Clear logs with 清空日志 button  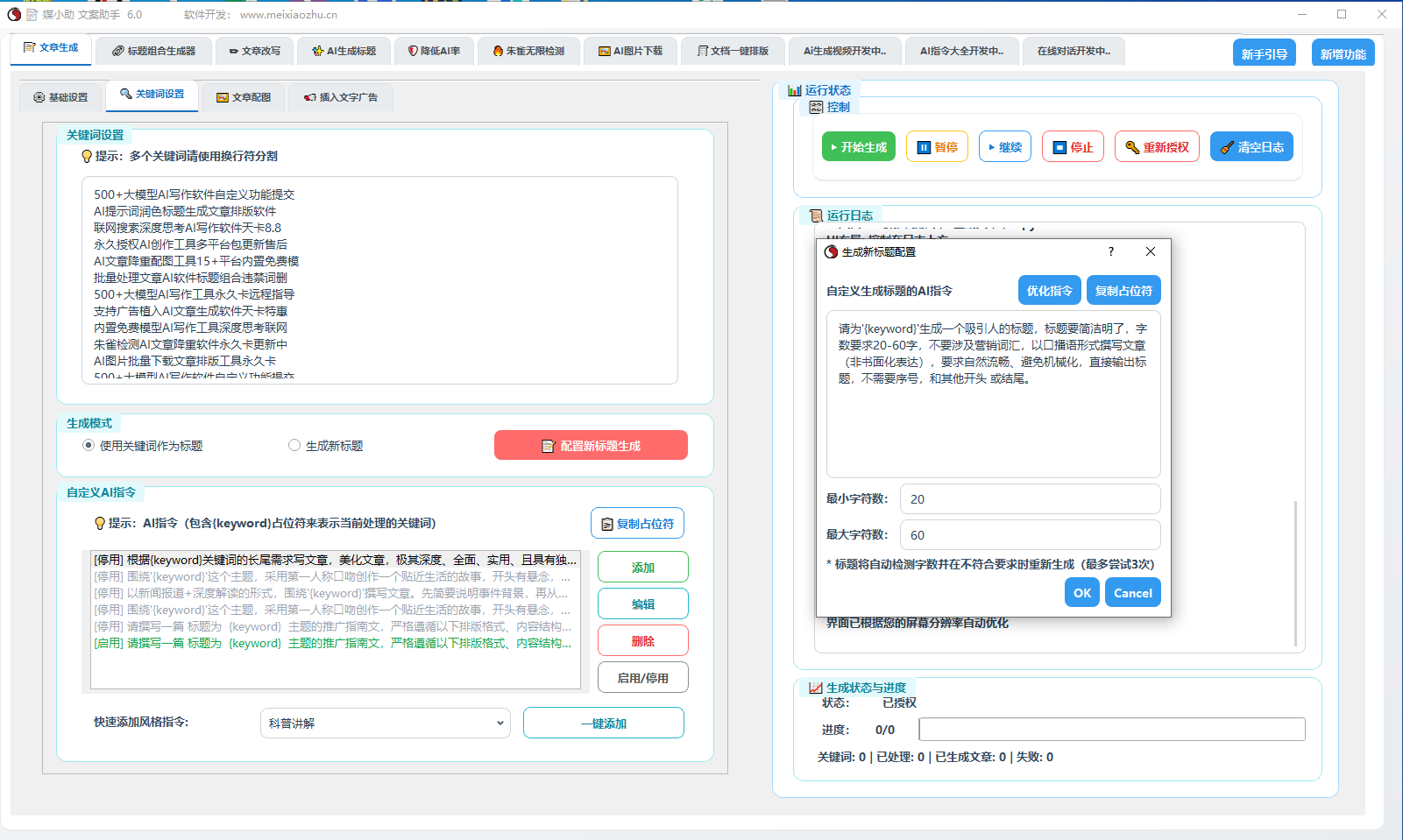[x=1251, y=147]
